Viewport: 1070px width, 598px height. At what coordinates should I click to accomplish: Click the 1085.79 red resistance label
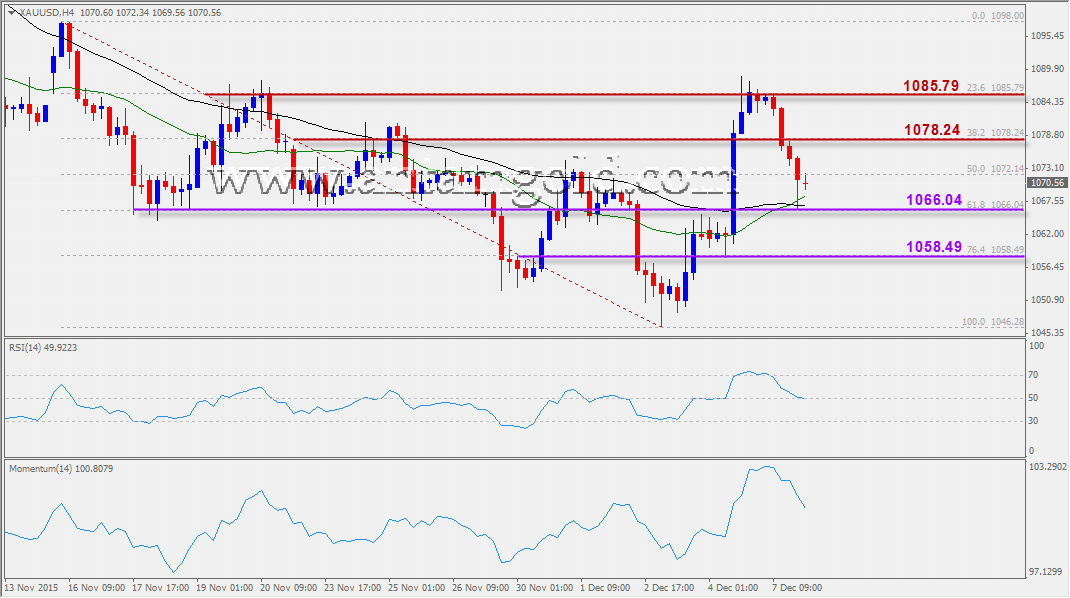click(932, 87)
